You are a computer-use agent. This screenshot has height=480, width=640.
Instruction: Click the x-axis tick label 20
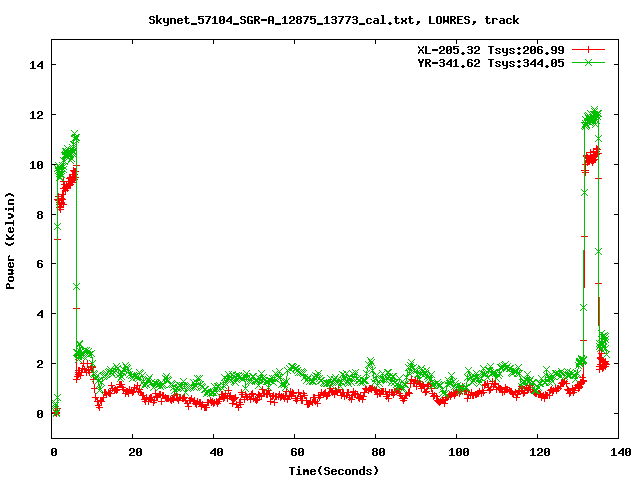point(136,452)
